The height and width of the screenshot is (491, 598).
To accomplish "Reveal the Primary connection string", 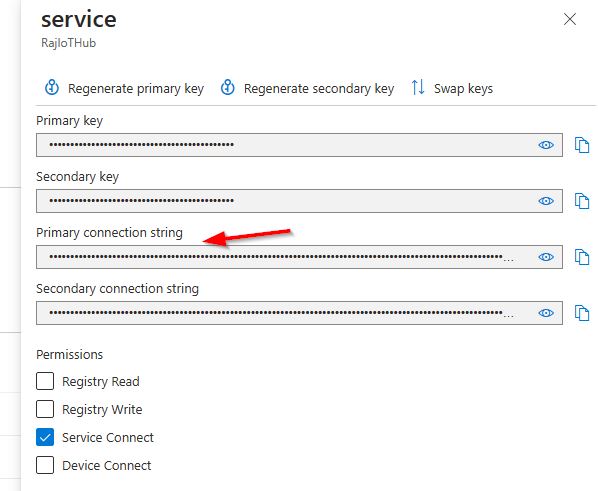I will 546,257.
